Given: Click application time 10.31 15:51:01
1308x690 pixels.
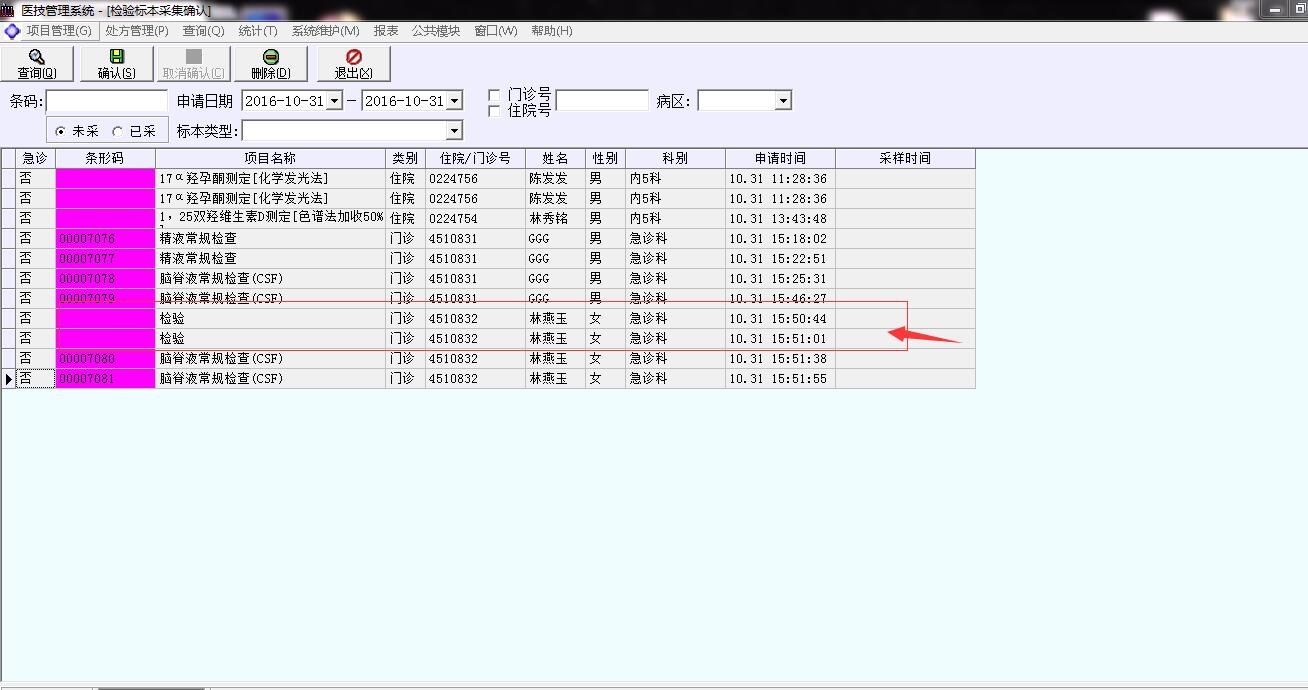Looking at the screenshot, I should coord(778,339).
